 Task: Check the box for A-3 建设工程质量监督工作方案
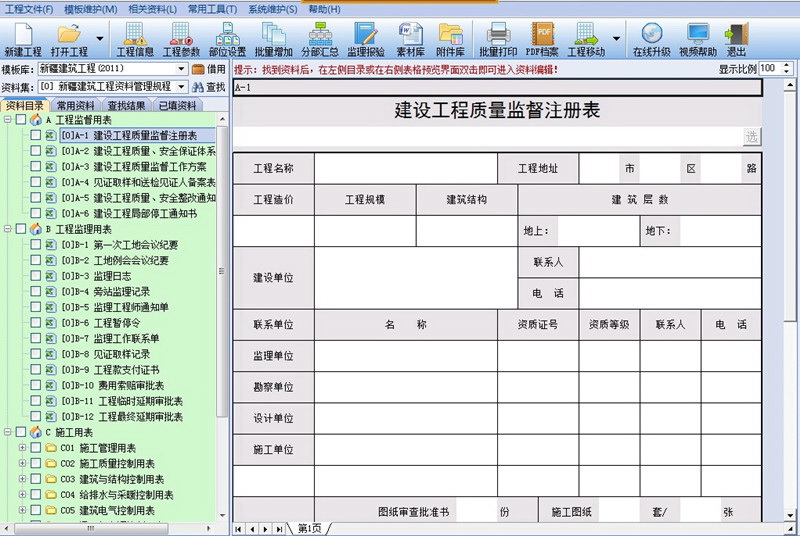35,166
